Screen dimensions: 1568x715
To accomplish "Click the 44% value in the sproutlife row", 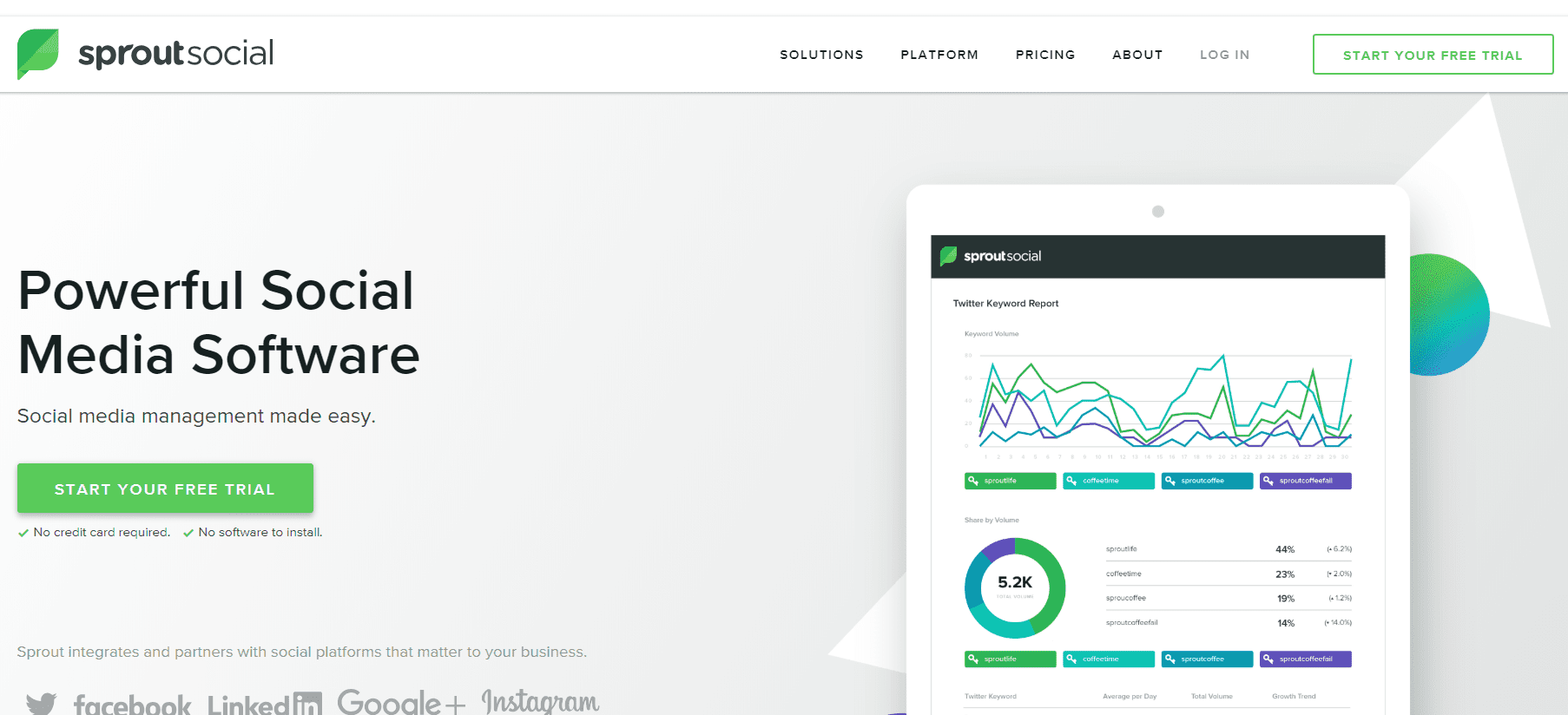I will [x=1285, y=549].
